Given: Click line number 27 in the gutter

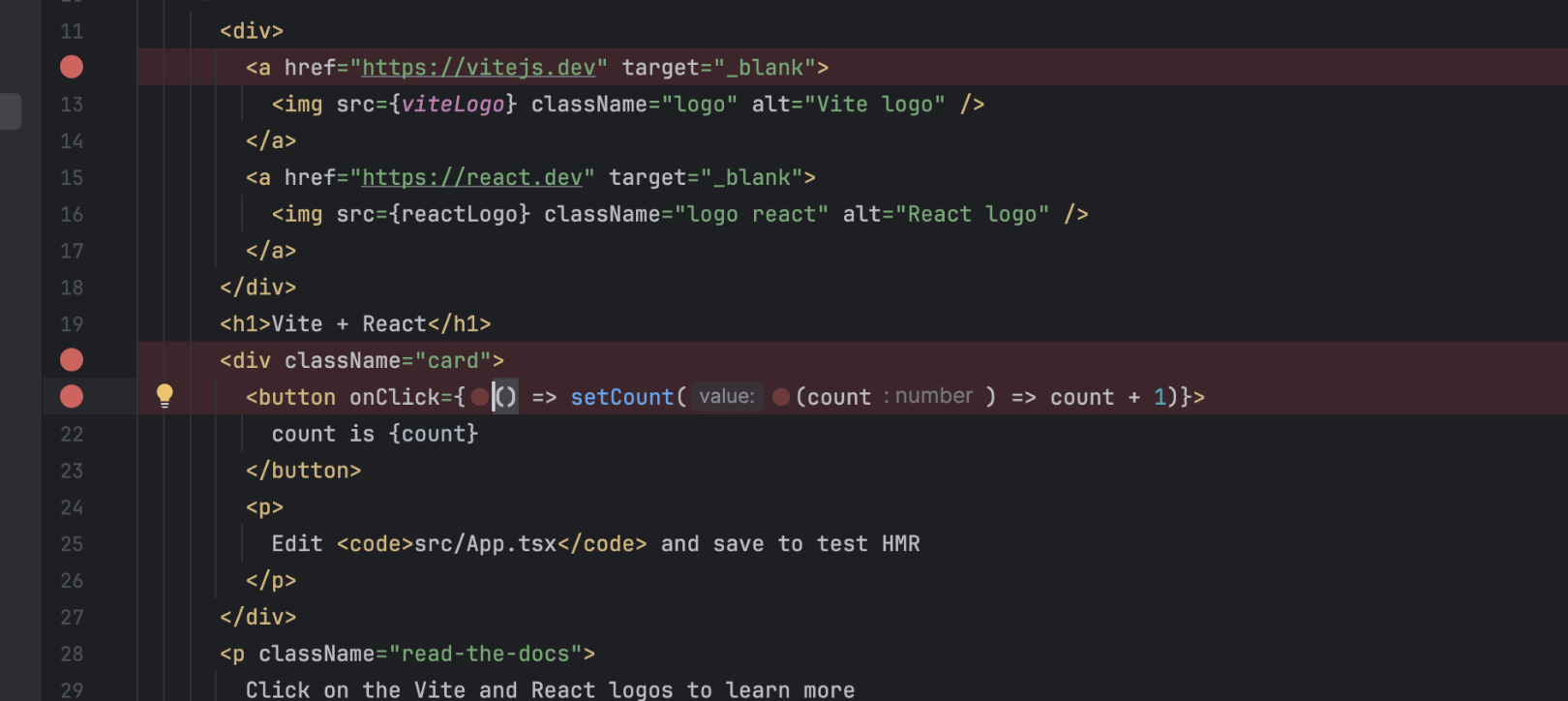Looking at the screenshot, I should point(72,618).
